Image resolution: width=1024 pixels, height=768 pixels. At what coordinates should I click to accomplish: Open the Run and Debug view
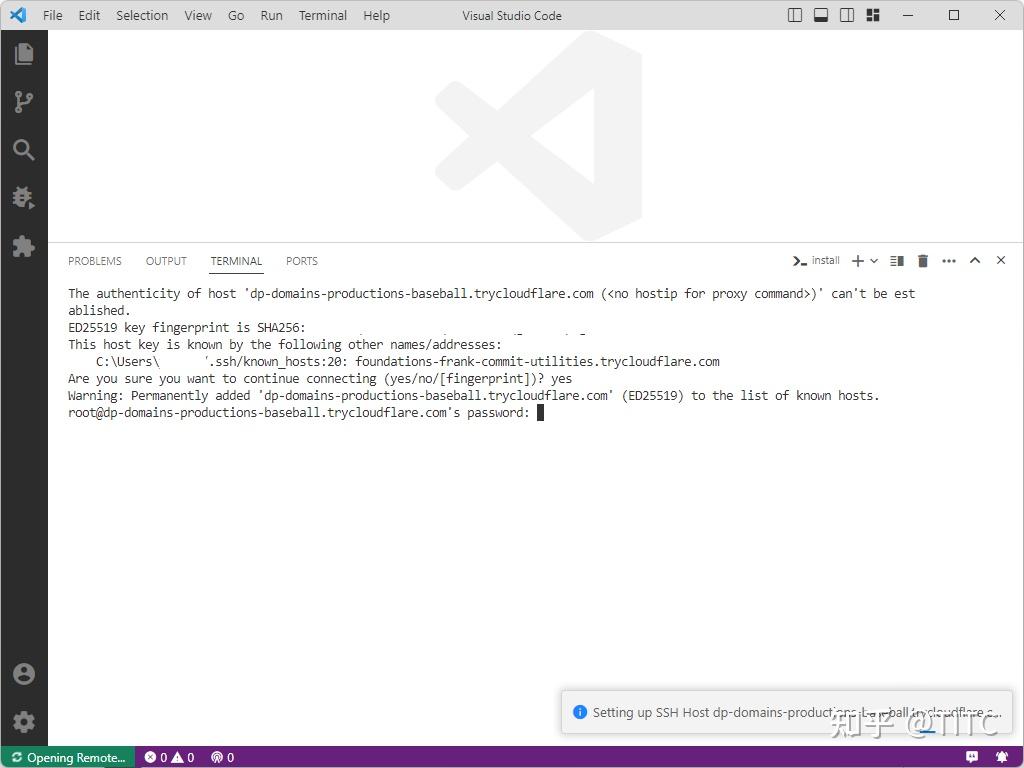tap(24, 197)
